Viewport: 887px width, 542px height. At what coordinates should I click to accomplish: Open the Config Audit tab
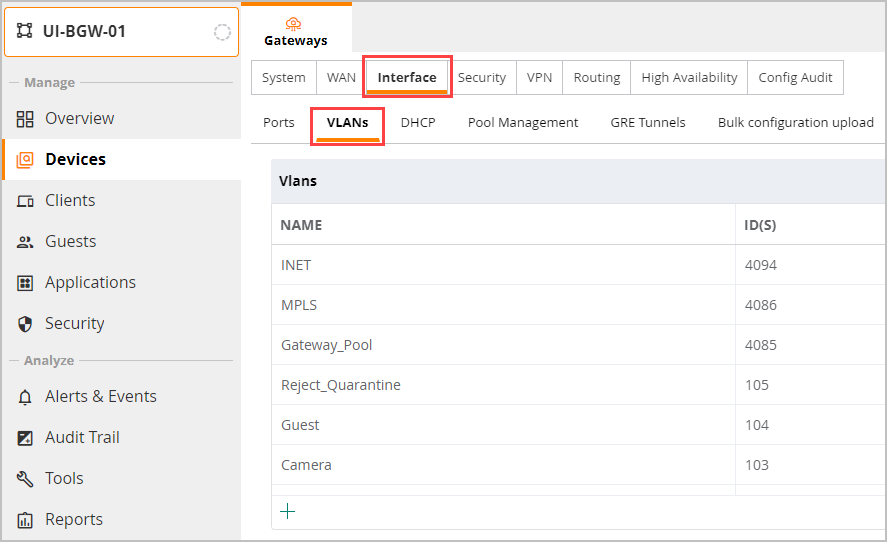(795, 78)
